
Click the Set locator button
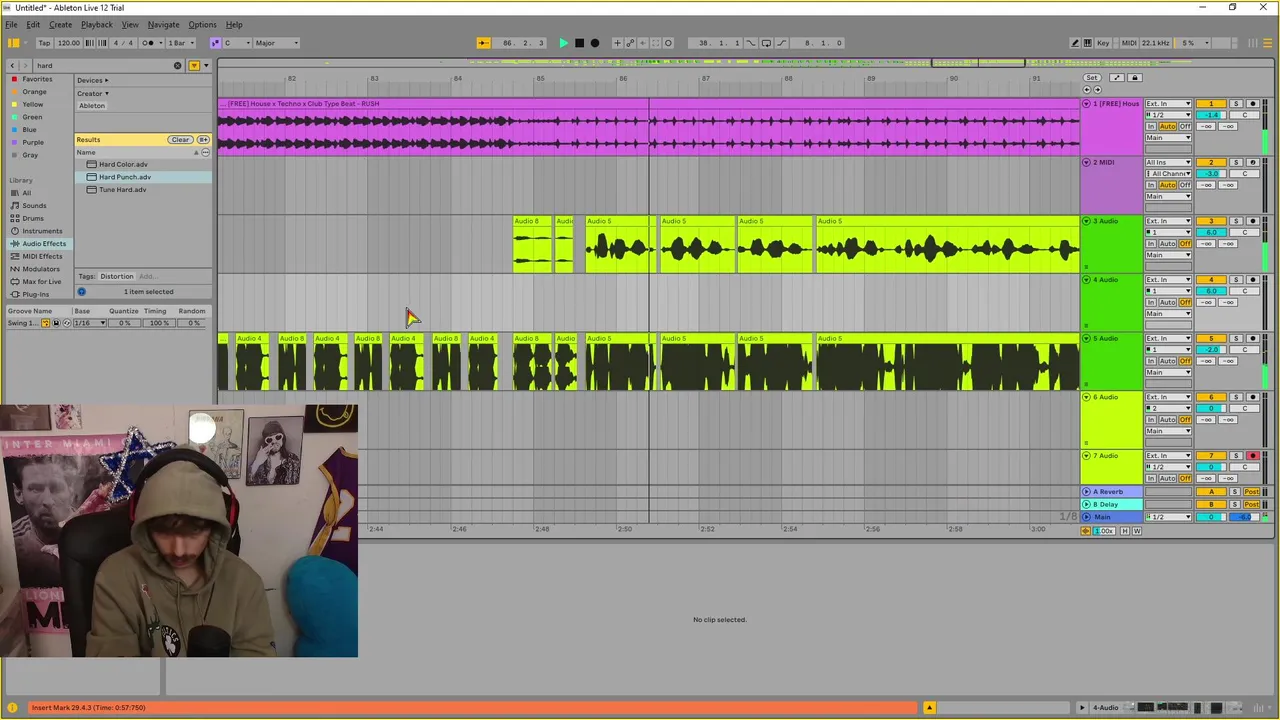[1092, 77]
